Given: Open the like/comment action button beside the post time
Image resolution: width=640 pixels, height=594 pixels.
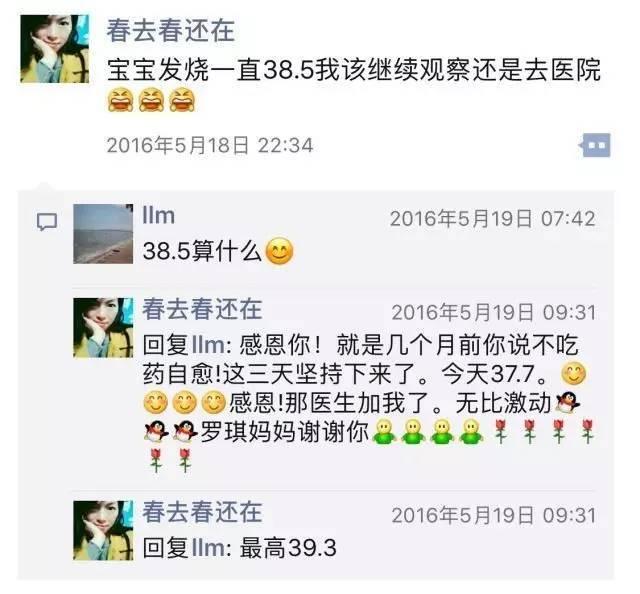Looking at the screenshot, I should pos(596,145).
